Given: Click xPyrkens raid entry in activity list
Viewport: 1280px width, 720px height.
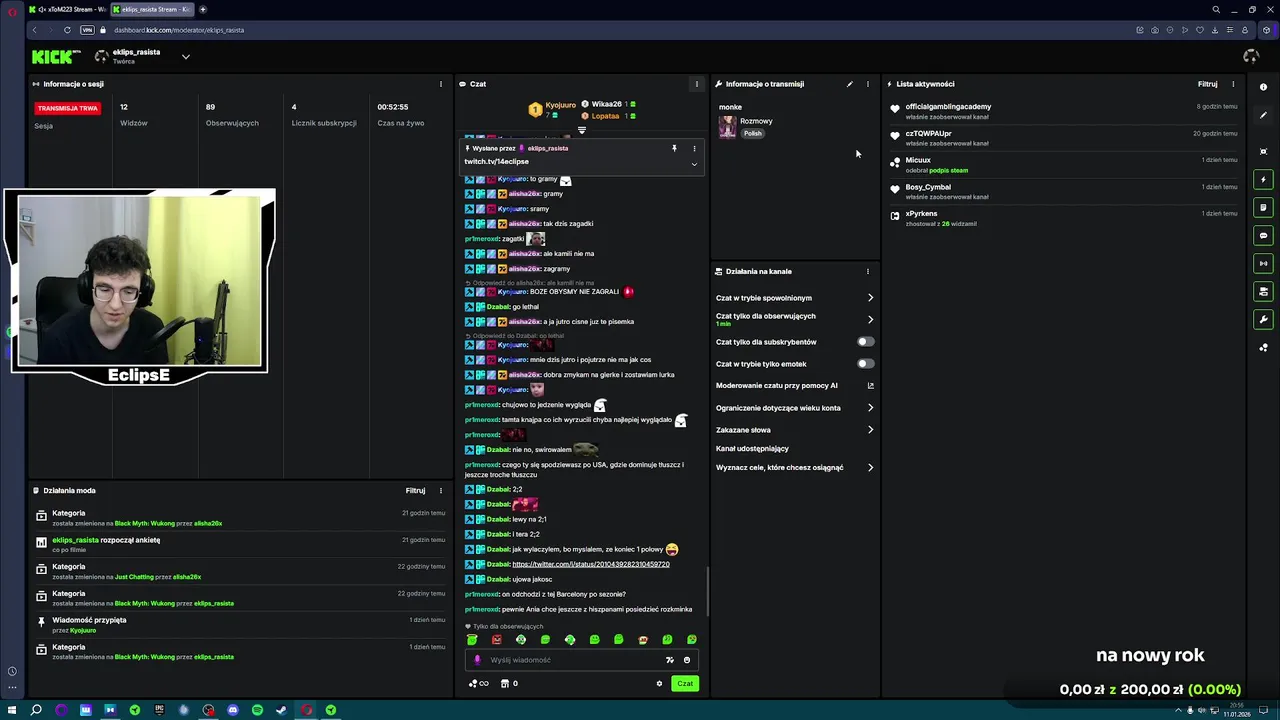Looking at the screenshot, I should point(1063,218).
